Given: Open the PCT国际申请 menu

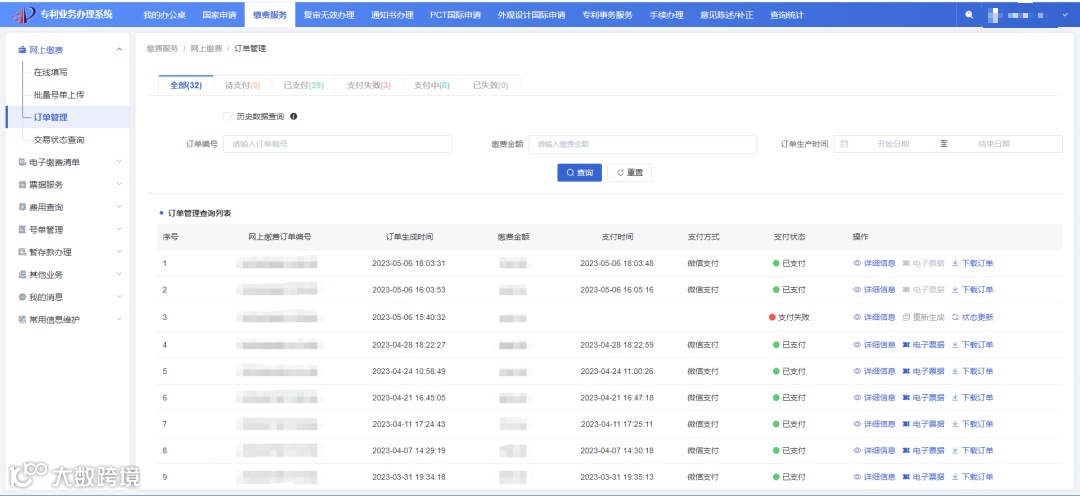Looking at the screenshot, I should pos(455,14).
